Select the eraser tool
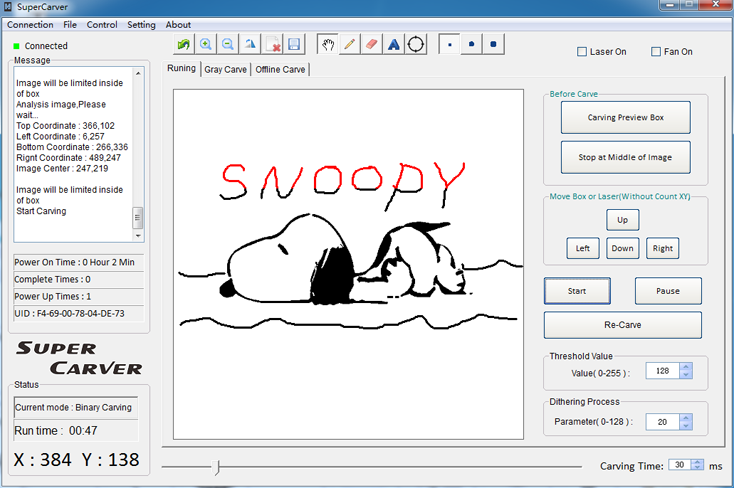The image size is (734, 488). (x=372, y=44)
